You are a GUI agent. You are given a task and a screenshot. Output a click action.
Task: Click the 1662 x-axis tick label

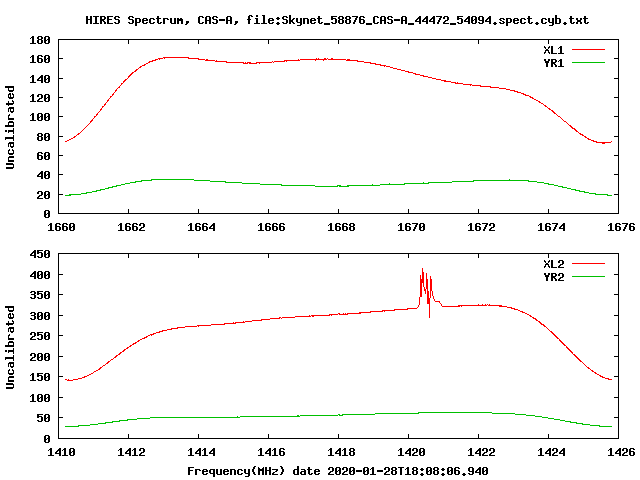(x=131, y=227)
